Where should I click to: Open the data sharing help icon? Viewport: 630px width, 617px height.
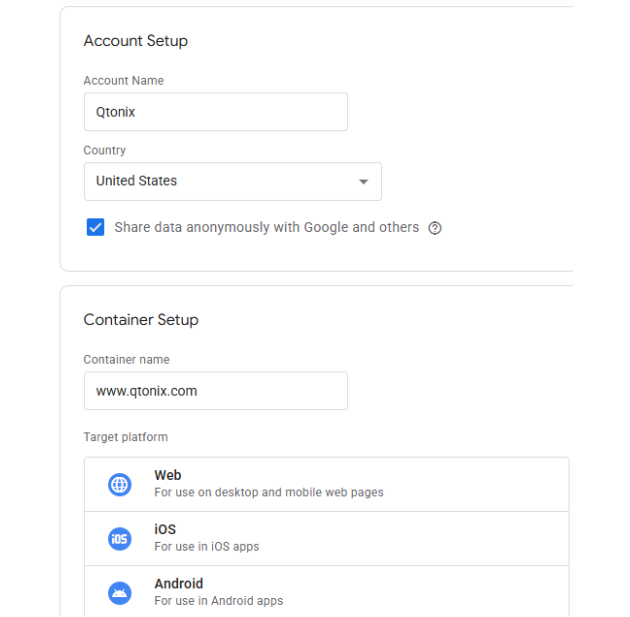(435, 228)
